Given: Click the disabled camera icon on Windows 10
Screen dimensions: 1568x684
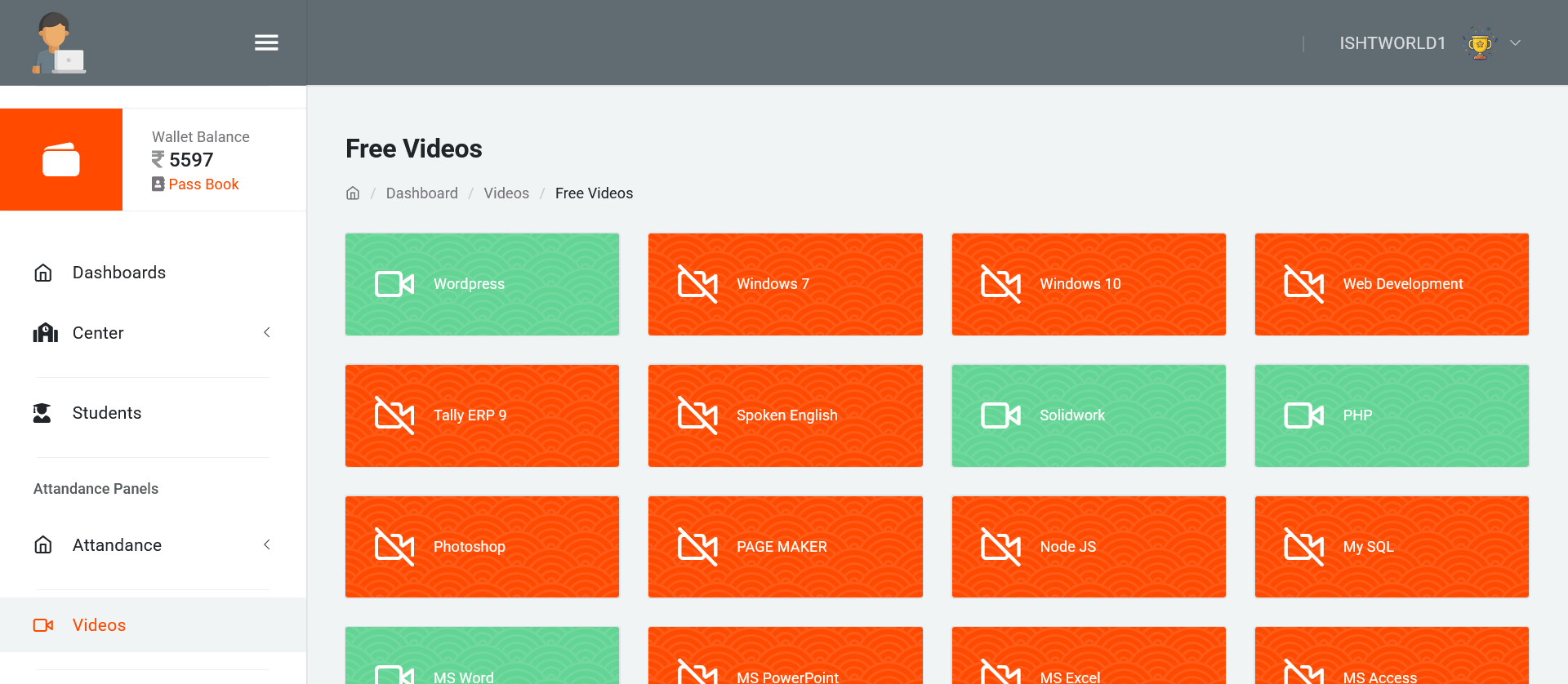Looking at the screenshot, I should 1001,284.
